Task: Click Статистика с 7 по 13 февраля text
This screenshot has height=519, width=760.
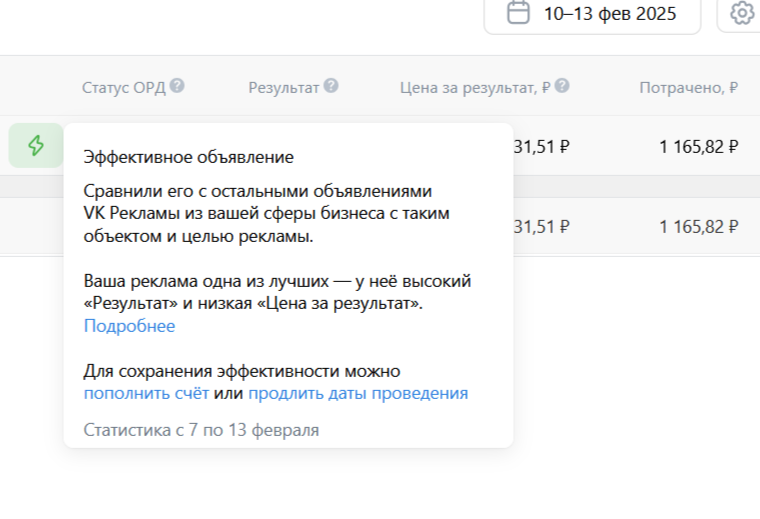Action: click(x=201, y=430)
